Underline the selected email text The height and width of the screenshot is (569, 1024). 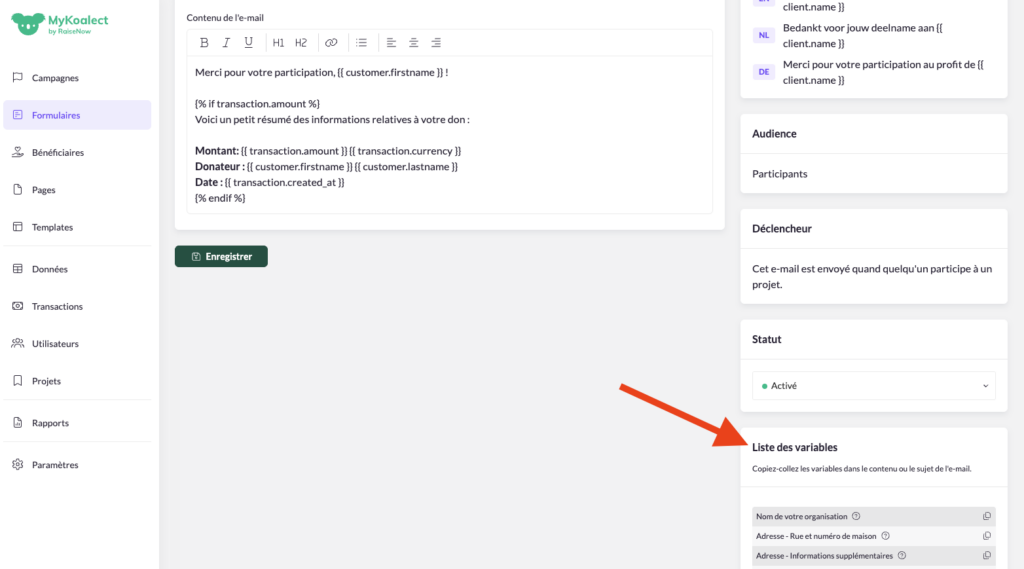click(x=248, y=43)
